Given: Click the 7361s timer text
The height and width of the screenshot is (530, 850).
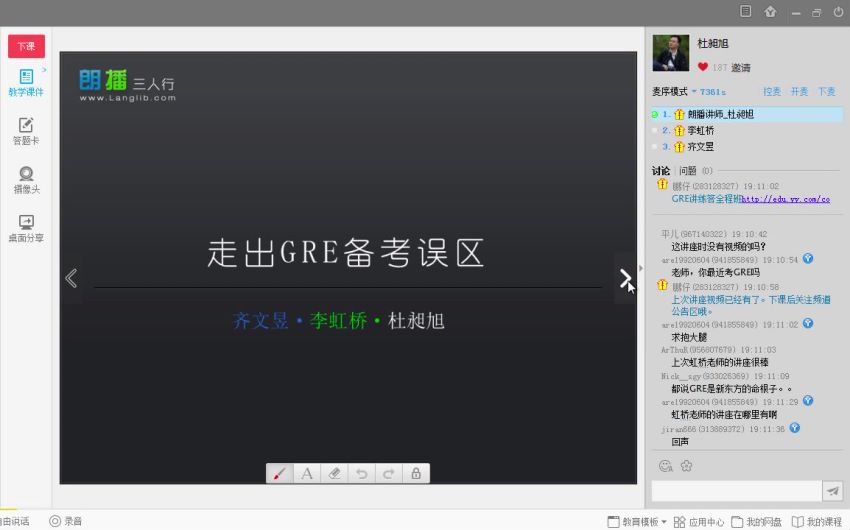Looking at the screenshot, I should 712,92.
